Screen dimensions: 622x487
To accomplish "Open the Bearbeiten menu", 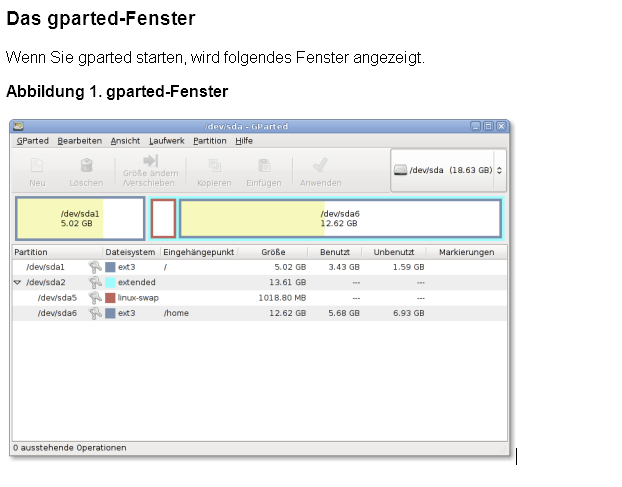I will pyautogui.click(x=80, y=141).
